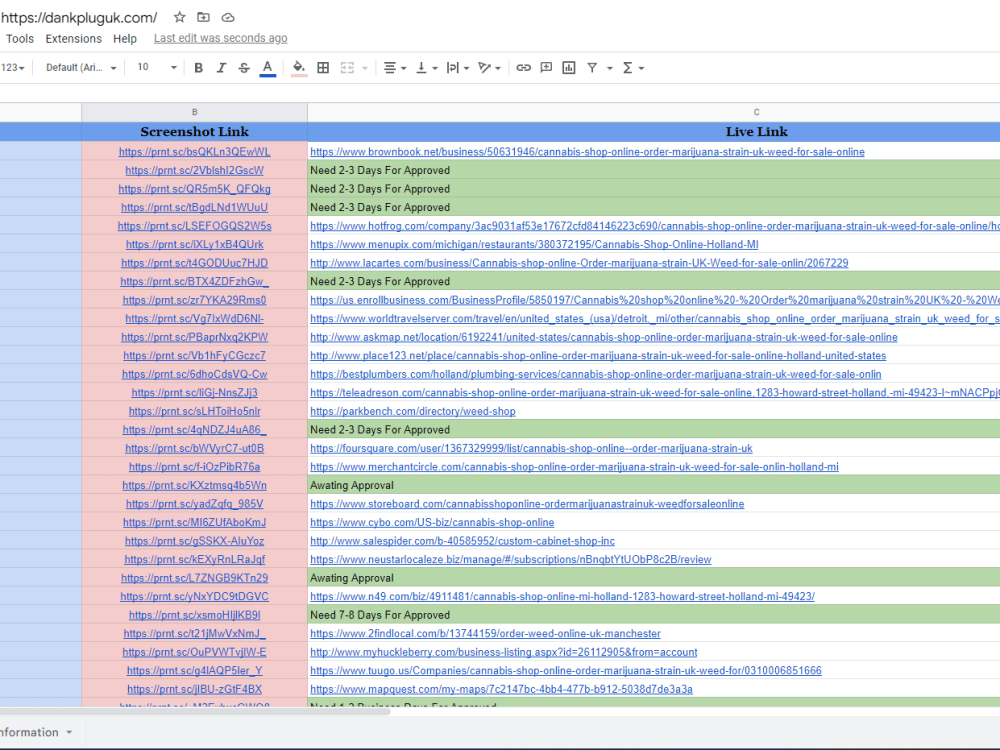Open the hotfrog.com company link
Screen dimensions: 1000x750
655,226
